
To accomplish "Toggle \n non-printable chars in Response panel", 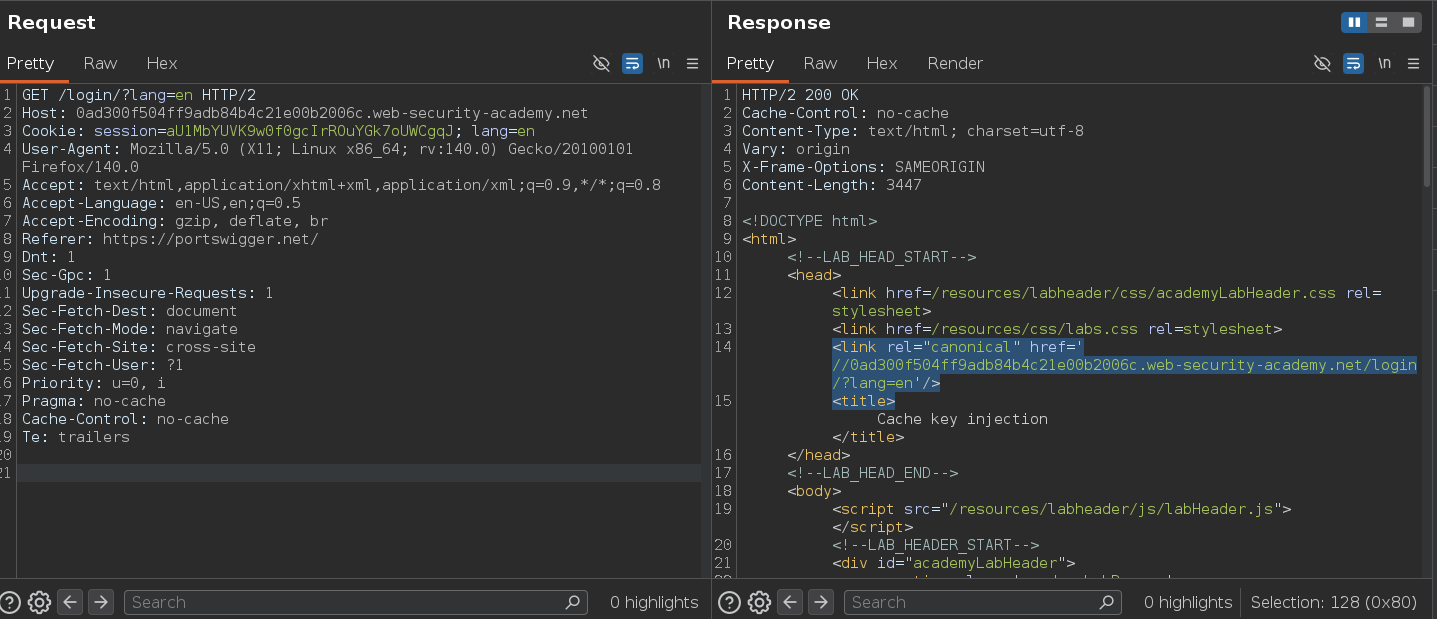I will coord(1384,63).
